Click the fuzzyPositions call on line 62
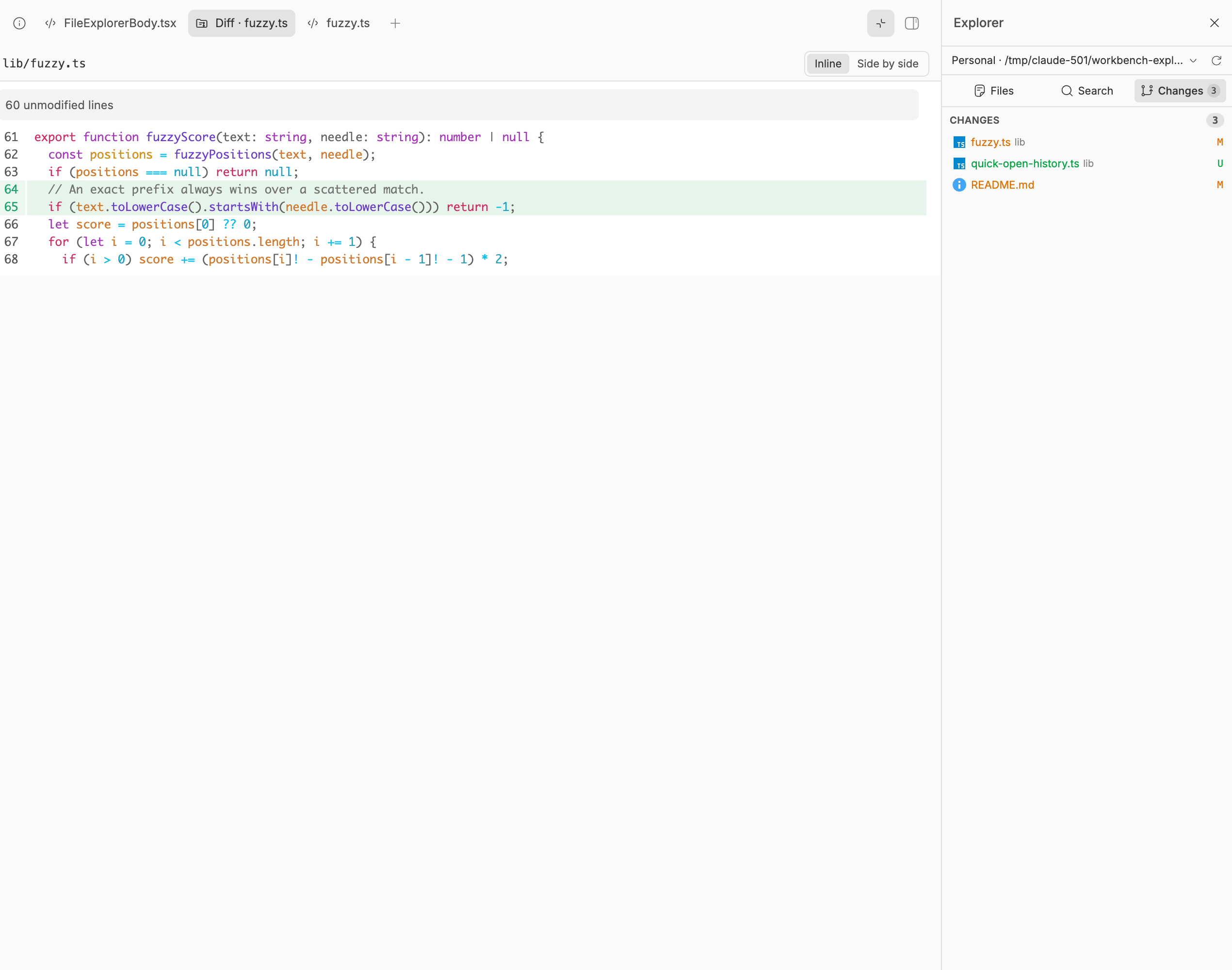1232x970 pixels. click(x=223, y=155)
